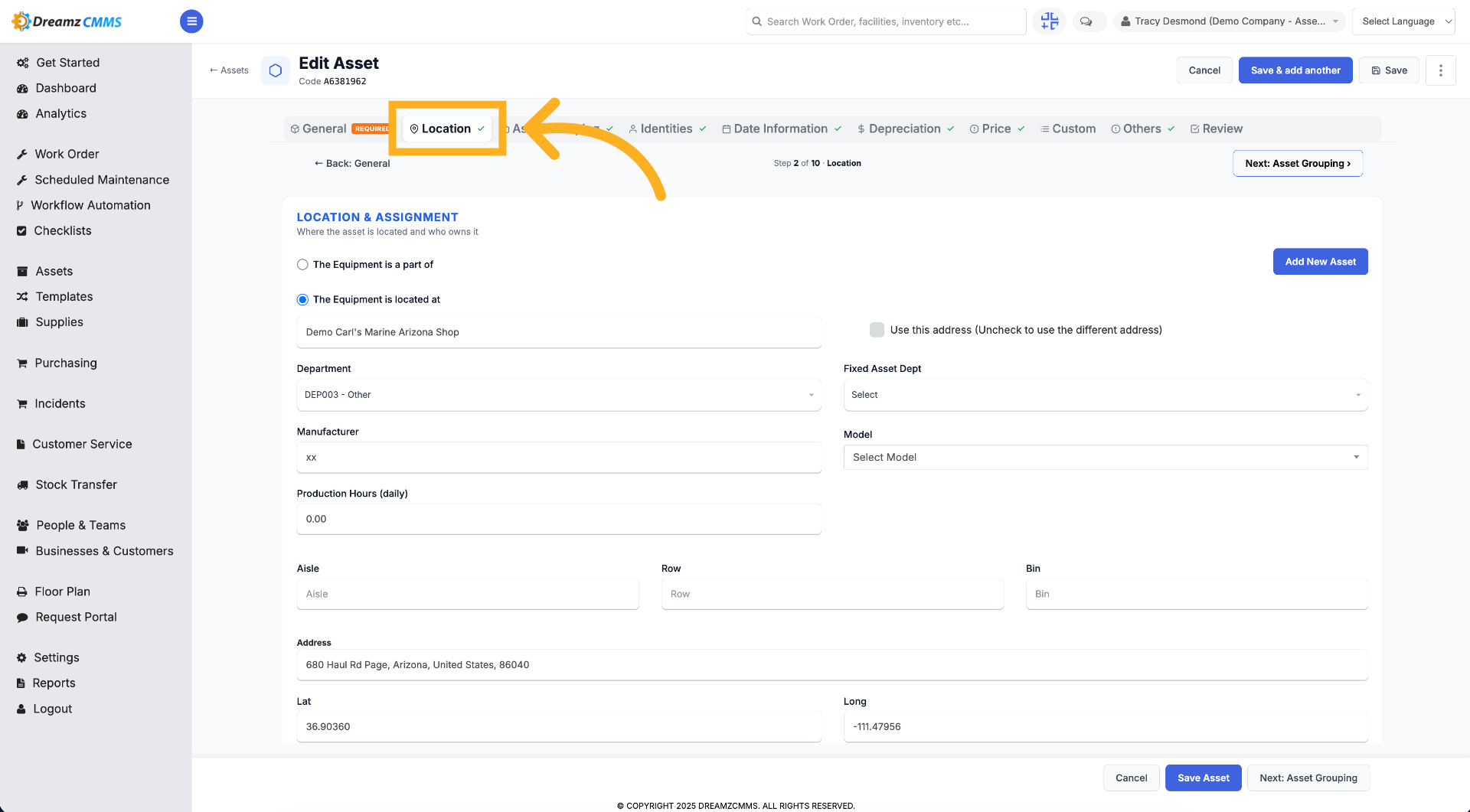1470x812 pixels.
Task: Open Stock Transfer in sidebar
Action: (x=67, y=484)
